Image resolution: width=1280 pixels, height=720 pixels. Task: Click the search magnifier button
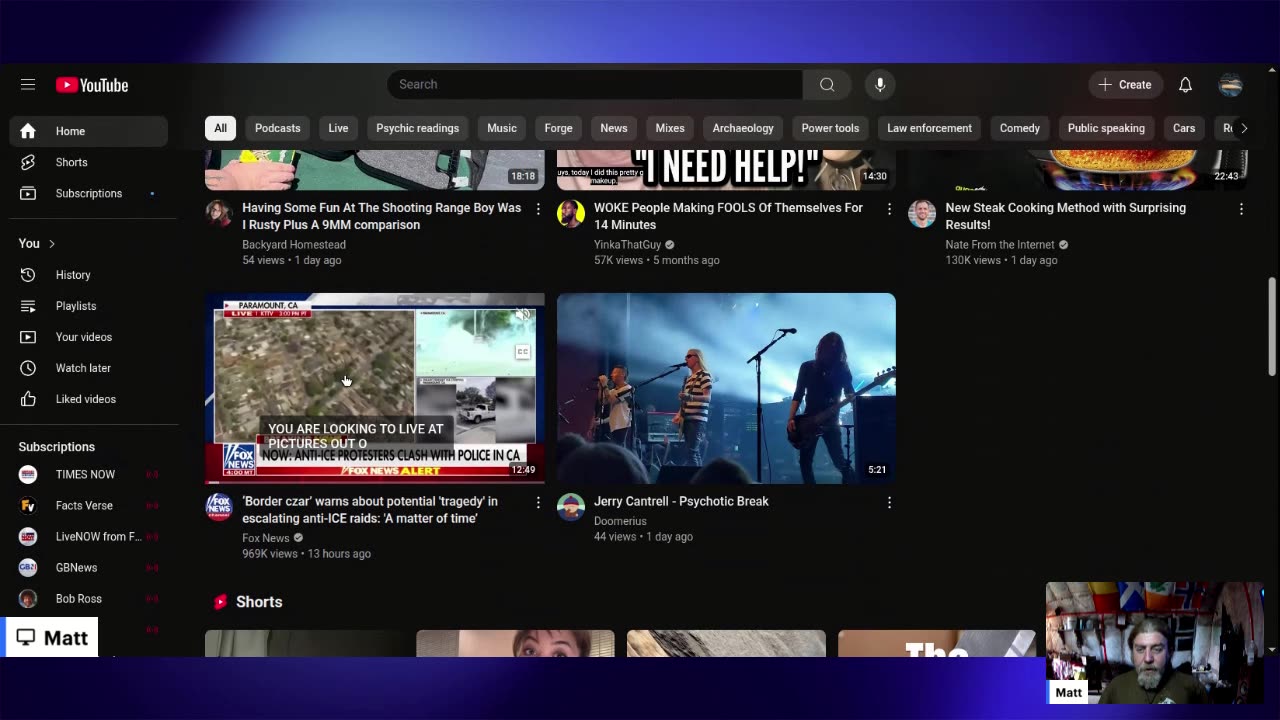(827, 85)
